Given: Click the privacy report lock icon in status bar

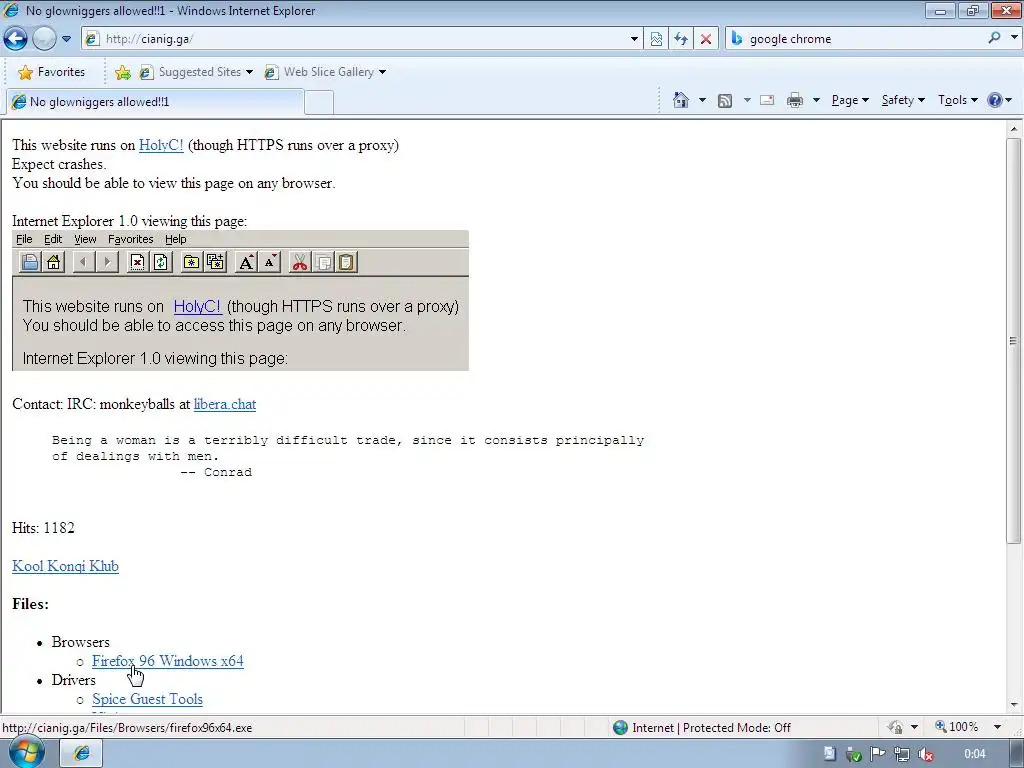Looking at the screenshot, I should tap(895, 727).
